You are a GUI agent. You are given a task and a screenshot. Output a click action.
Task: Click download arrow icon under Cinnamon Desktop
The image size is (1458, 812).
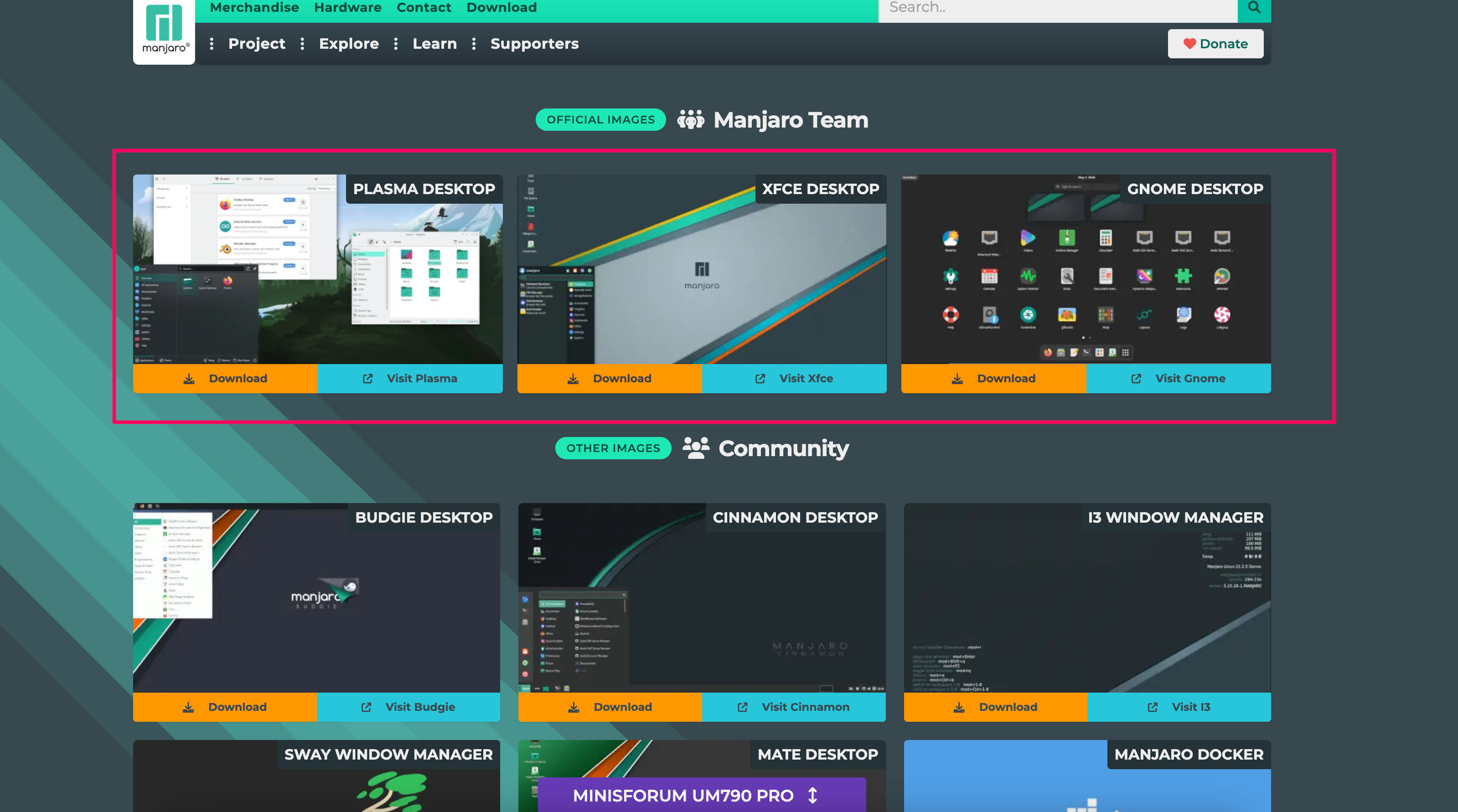574,707
